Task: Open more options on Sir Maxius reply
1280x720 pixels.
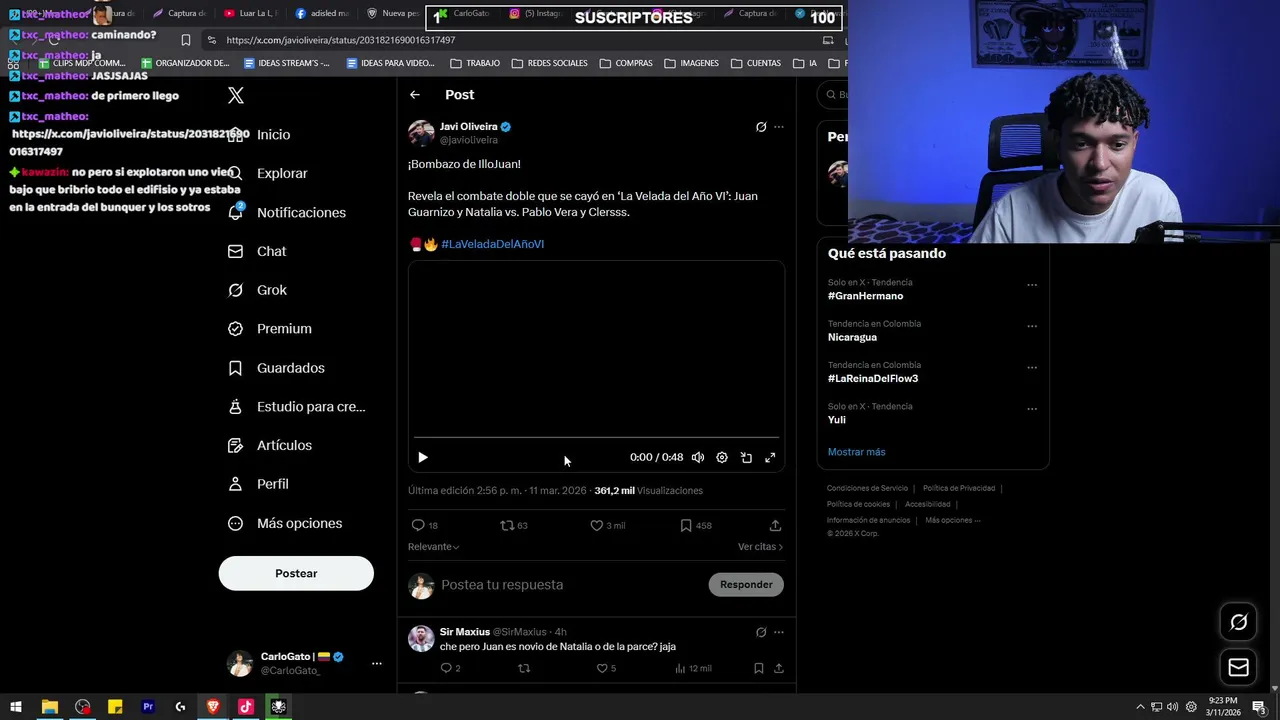Action: [779, 632]
